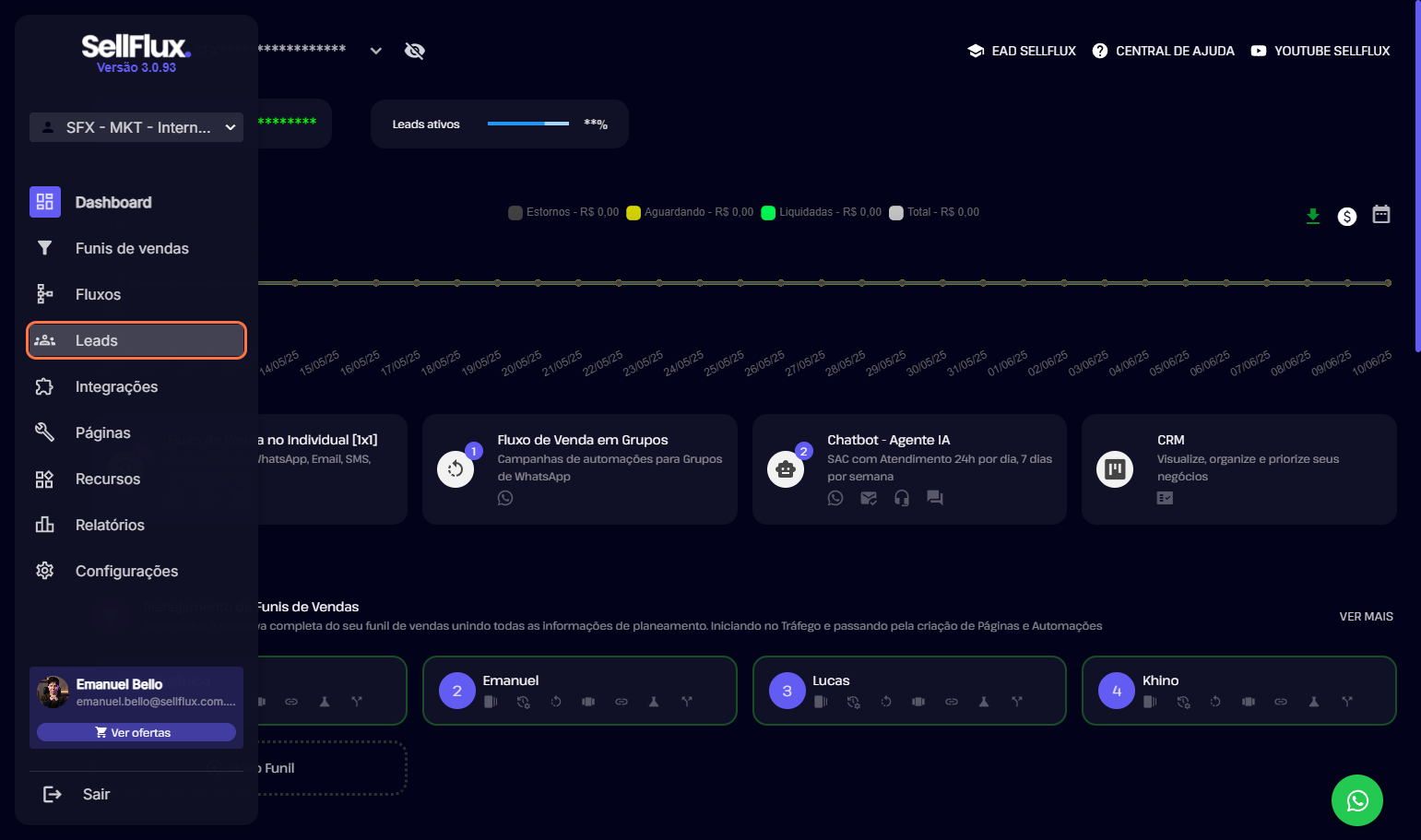The image size is (1421, 840).
Task: Click history settings icon in Khino funnel
Action: [1184, 702]
